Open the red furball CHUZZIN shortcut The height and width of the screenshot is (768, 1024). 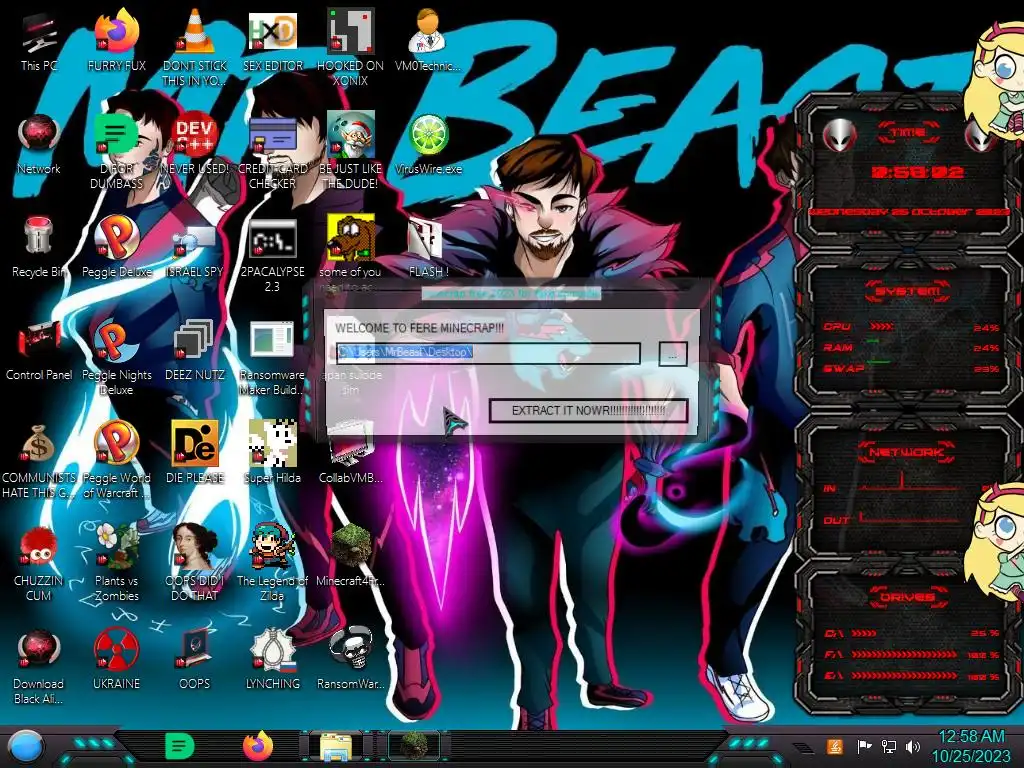click(x=39, y=547)
